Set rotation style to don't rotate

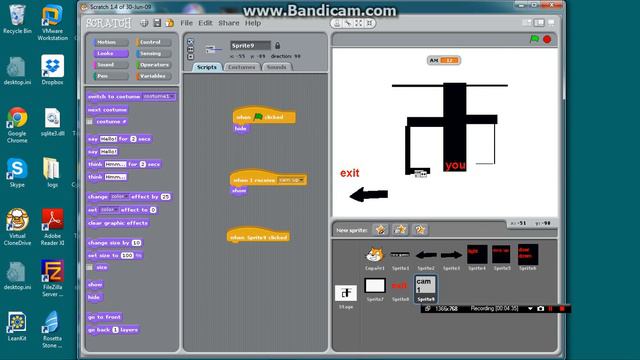[190, 56]
